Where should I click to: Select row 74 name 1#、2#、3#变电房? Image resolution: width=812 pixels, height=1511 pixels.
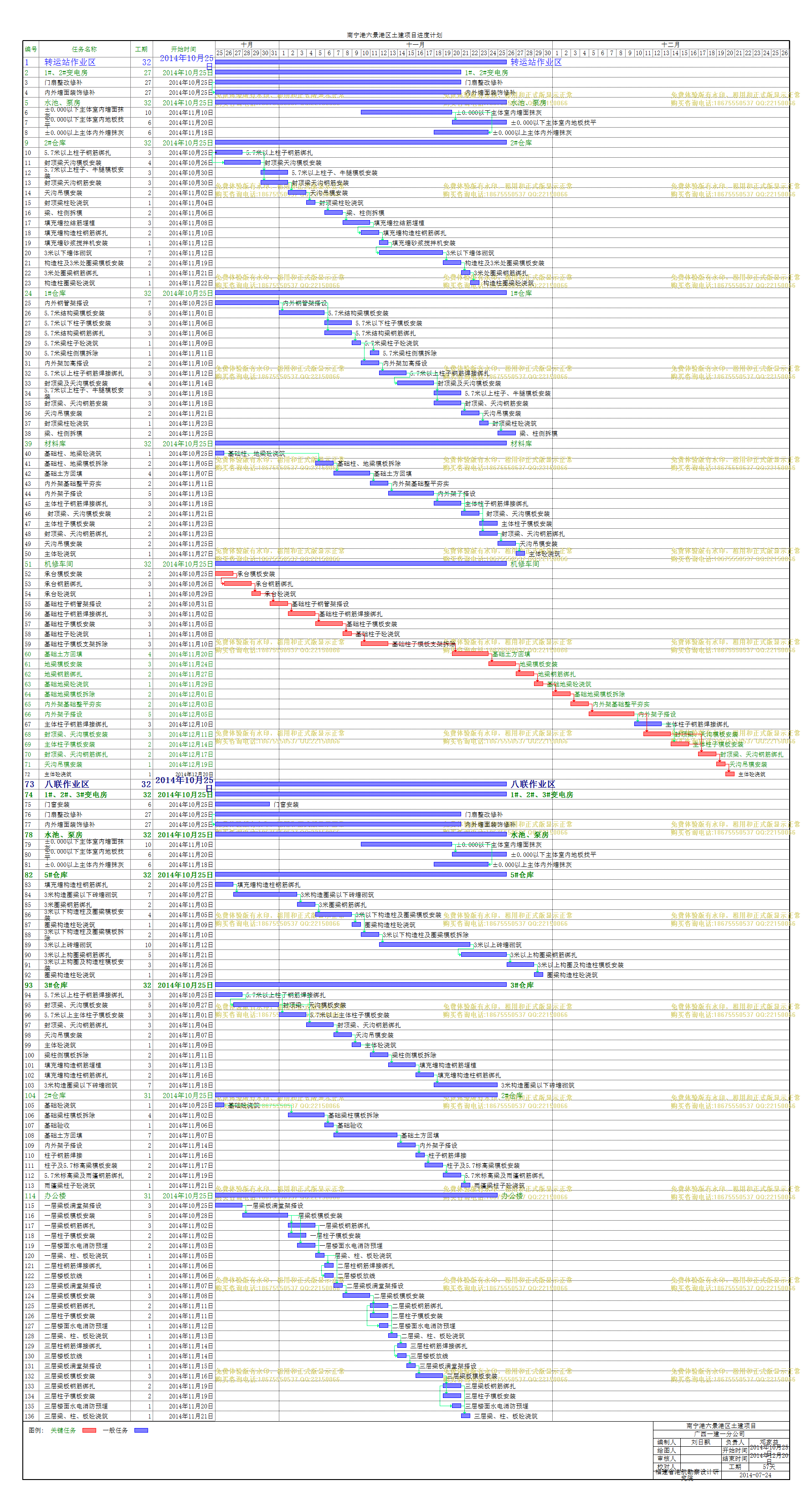tap(76, 795)
